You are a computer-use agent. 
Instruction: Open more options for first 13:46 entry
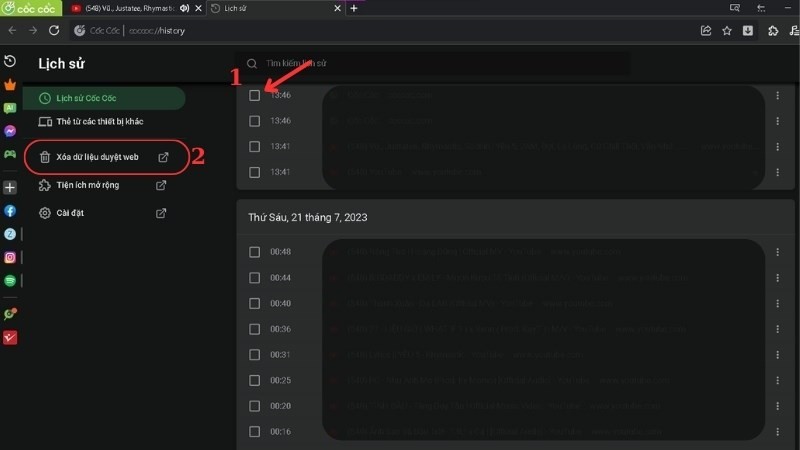(778, 95)
